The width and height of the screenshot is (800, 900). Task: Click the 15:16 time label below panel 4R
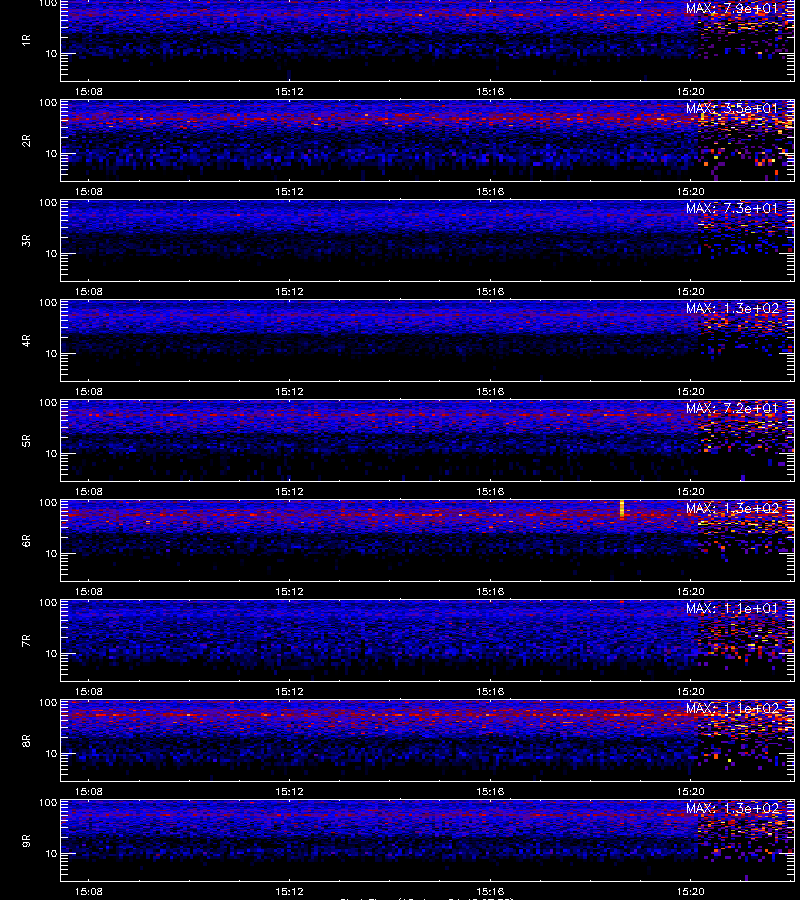pos(490,391)
